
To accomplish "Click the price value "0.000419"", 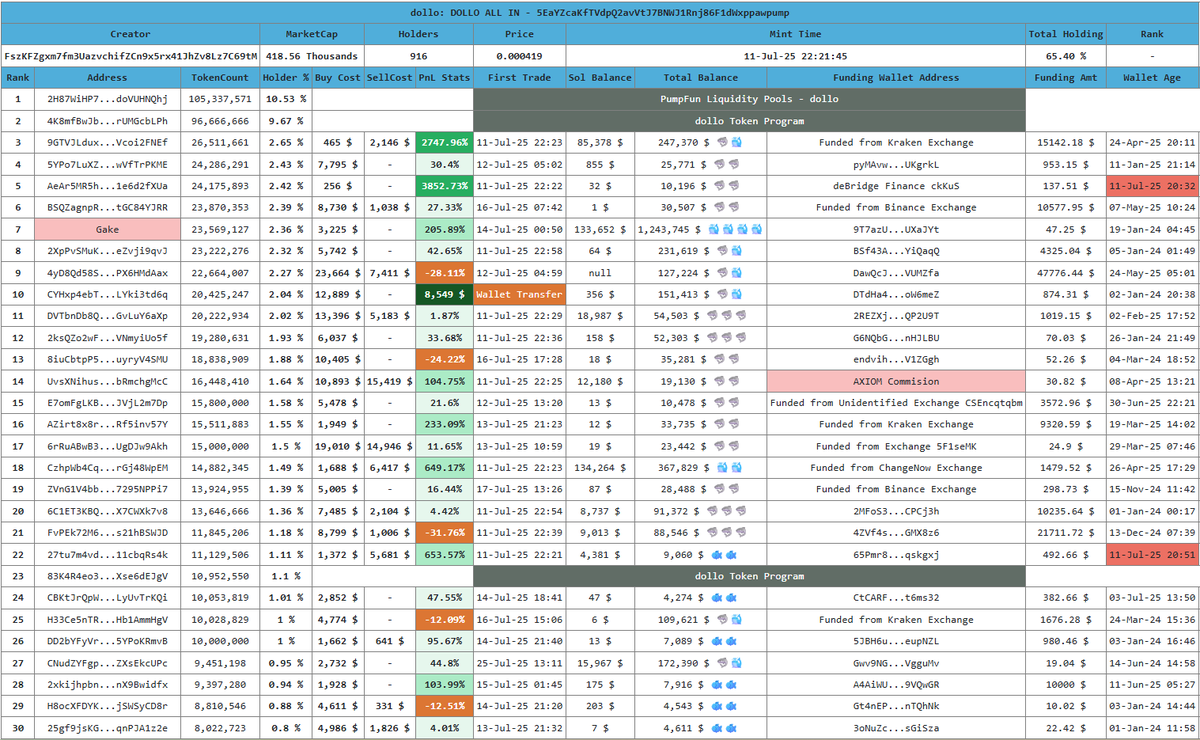I will (520, 56).
